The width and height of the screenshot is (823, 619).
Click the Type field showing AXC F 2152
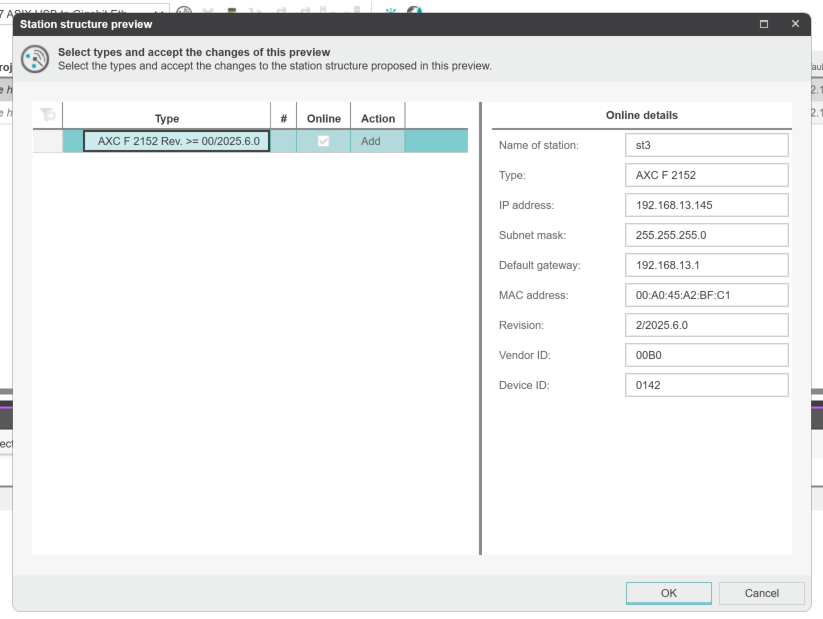click(x=706, y=175)
